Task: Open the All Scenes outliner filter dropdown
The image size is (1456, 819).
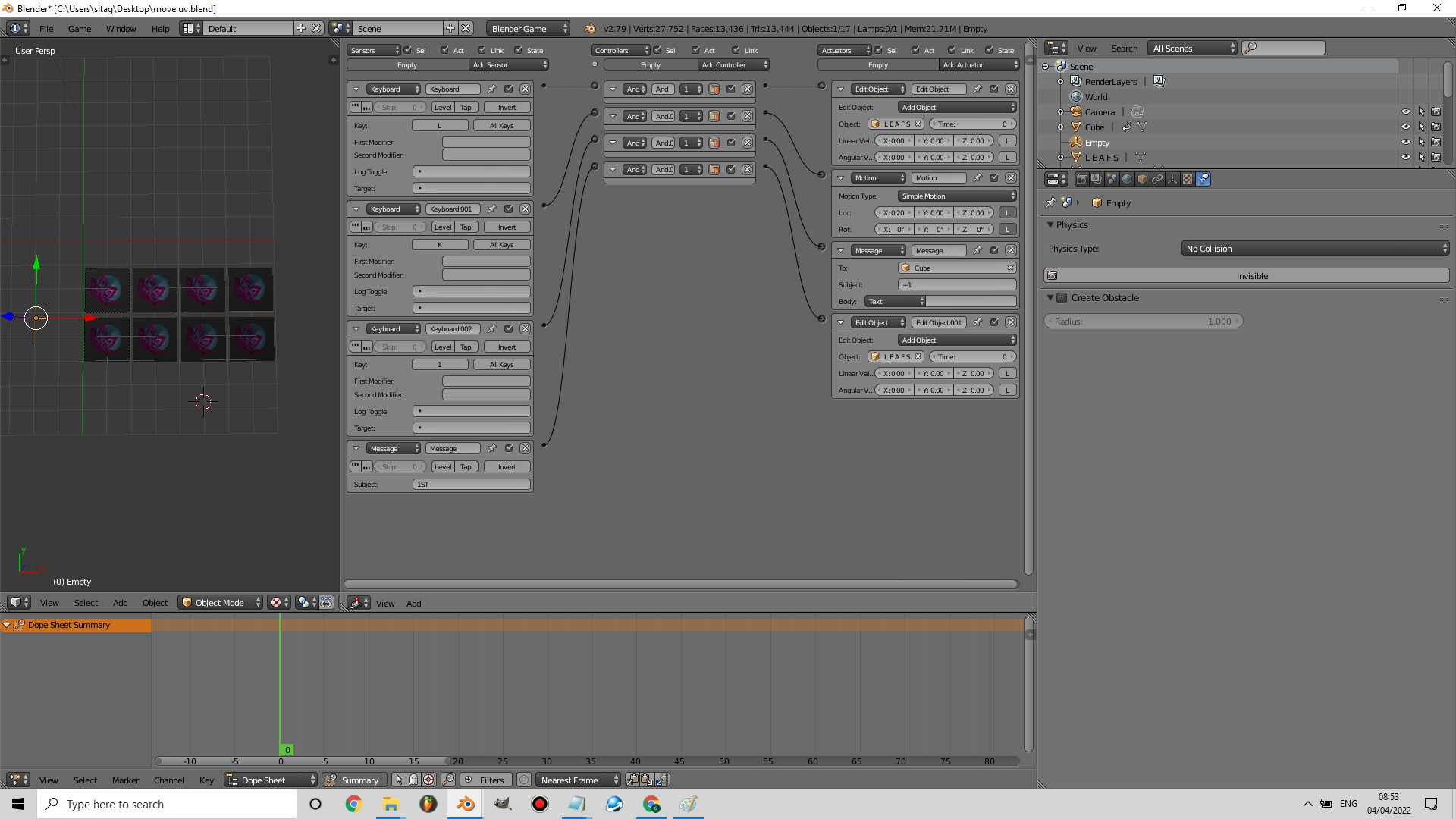Action: coord(1192,48)
